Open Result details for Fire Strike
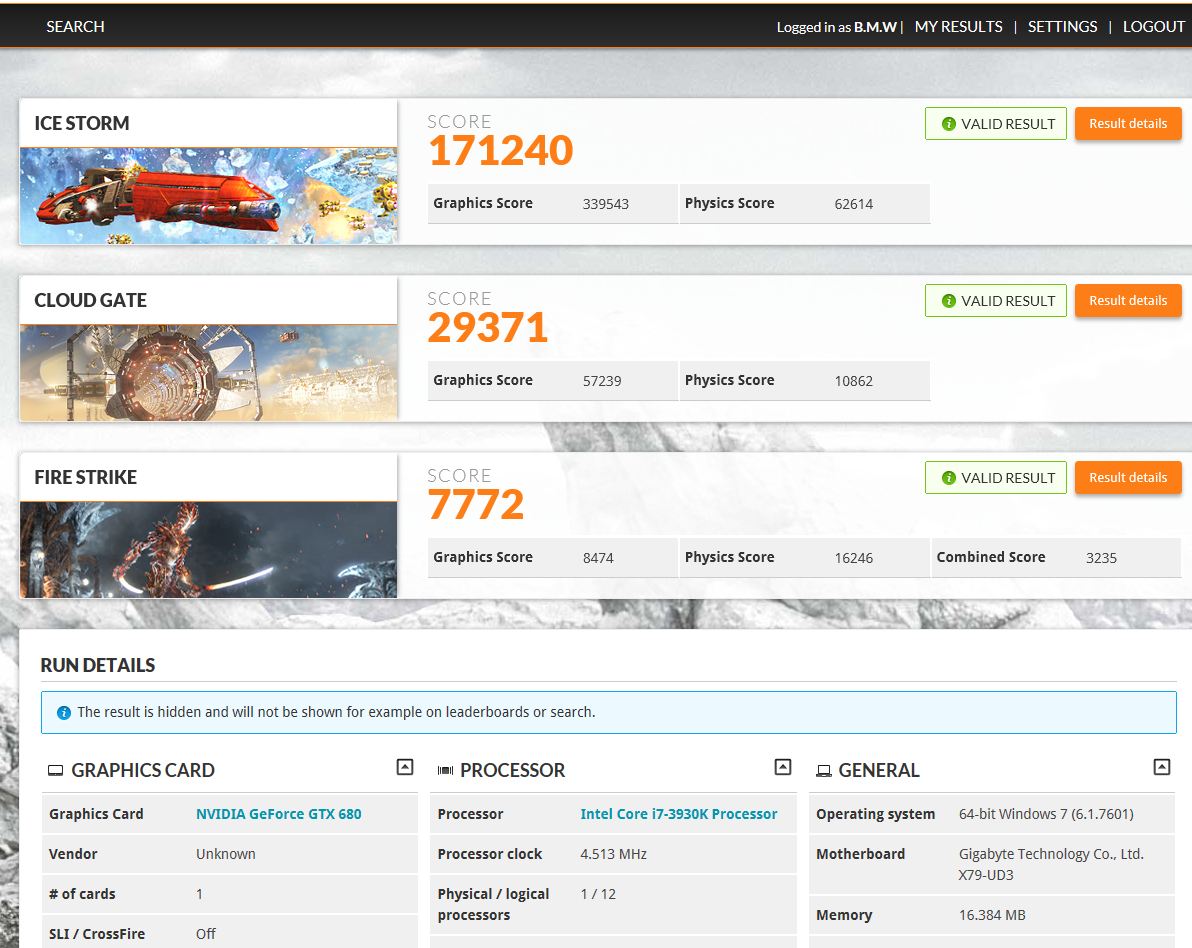This screenshot has height=948, width=1192. pyautogui.click(x=1128, y=477)
